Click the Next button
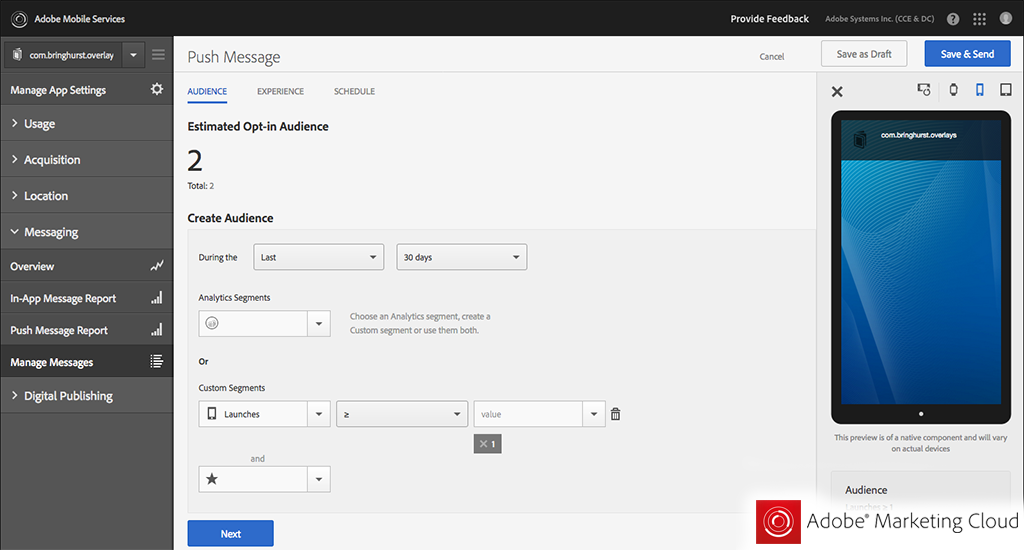The width and height of the screenshot is (1024, 550). 230,534
